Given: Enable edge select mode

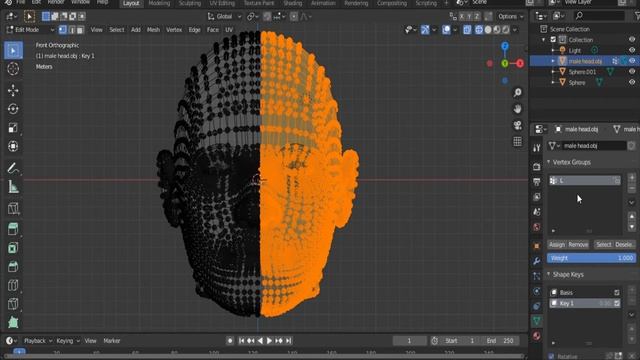Looking at the screenshot, I should click(71, 30).
